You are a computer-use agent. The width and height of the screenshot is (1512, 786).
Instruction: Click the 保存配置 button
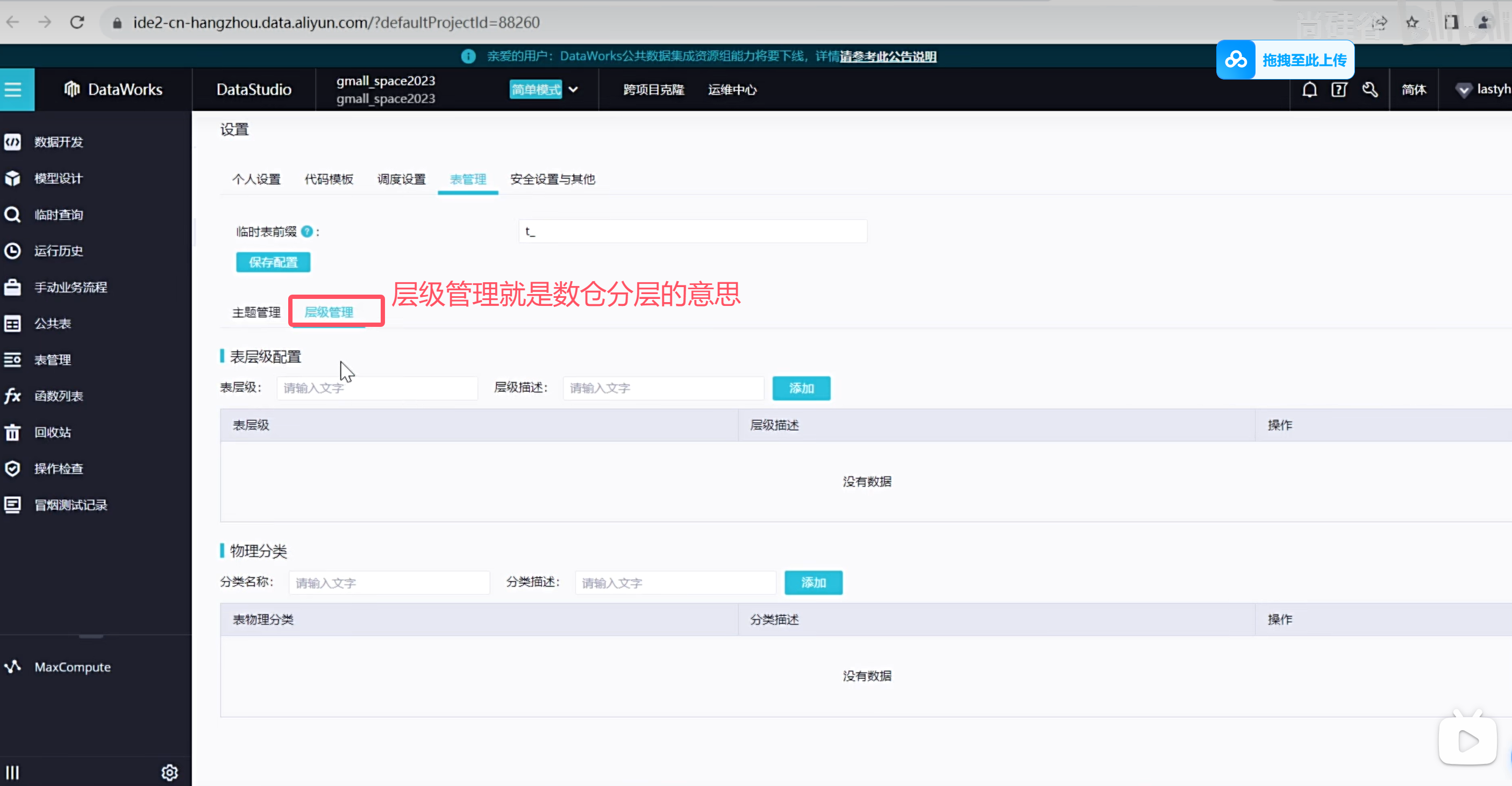pyautogui.click(x=273, y=262)
